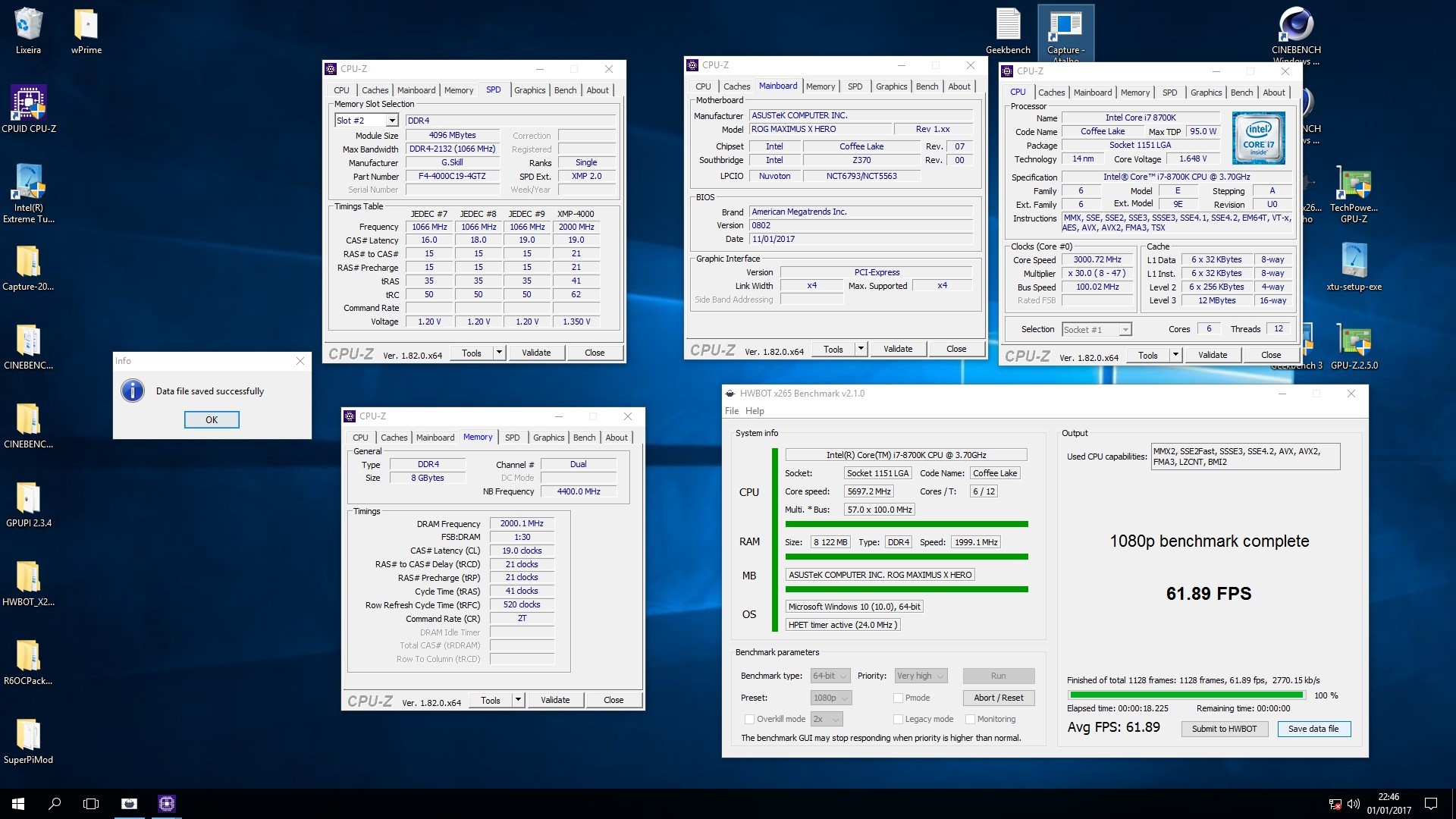Screen dimensions: 1456x819
Task: Click the BIOS Version 0802 field
Action: pos(861,225)
